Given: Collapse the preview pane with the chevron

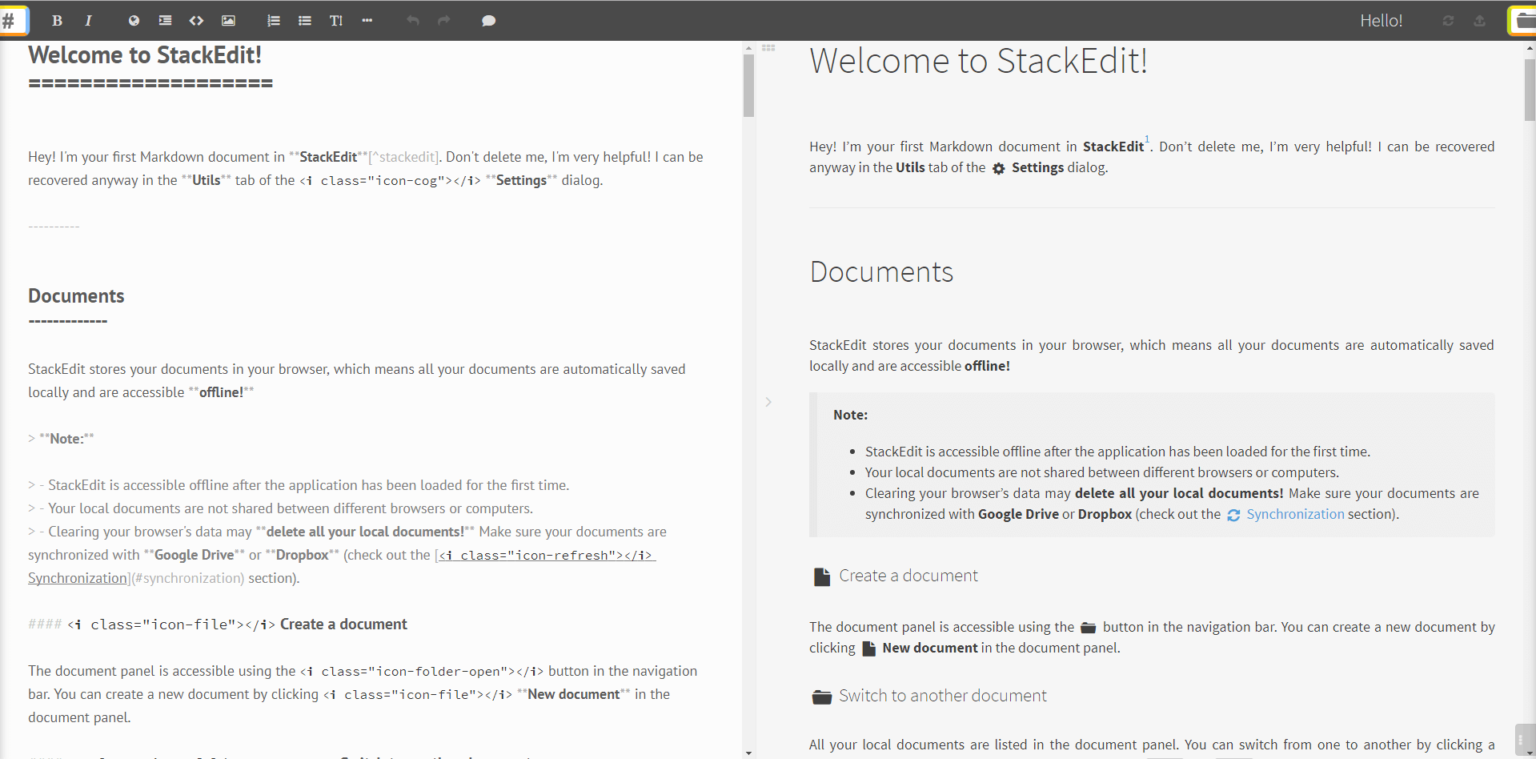Looking at the screenshot, I should (x=768, y=401).
